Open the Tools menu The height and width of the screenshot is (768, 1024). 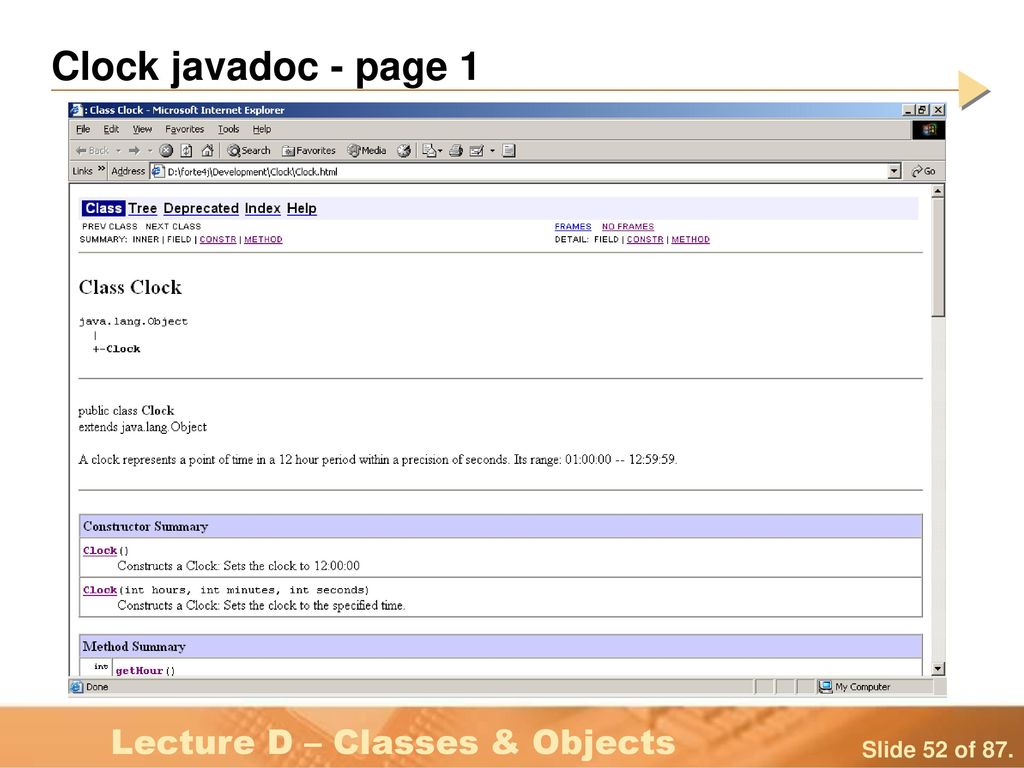click(x=228, y=129)
